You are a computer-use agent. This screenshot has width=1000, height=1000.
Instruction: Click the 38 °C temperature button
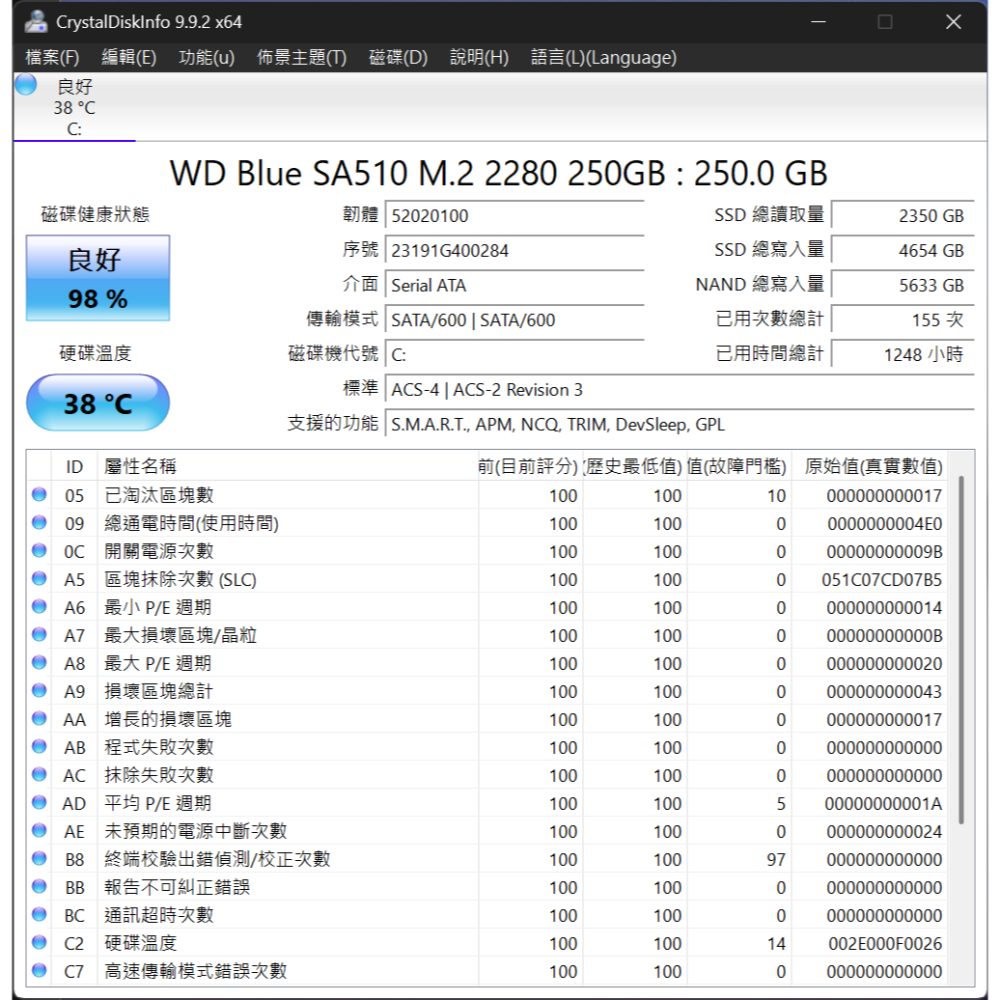point(98,403)
